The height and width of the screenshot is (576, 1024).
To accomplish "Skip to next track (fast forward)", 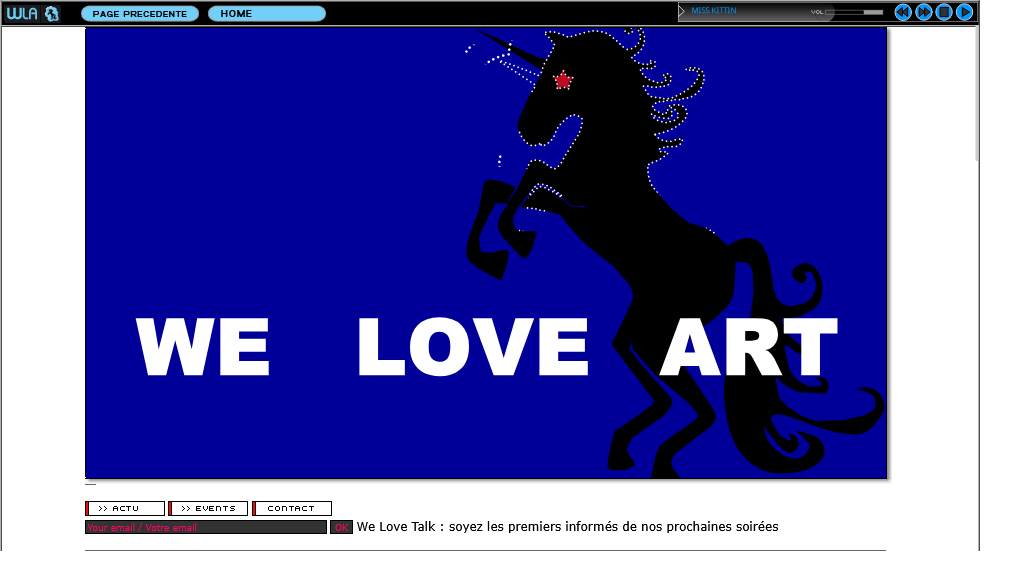I will (x=923, y=12).
